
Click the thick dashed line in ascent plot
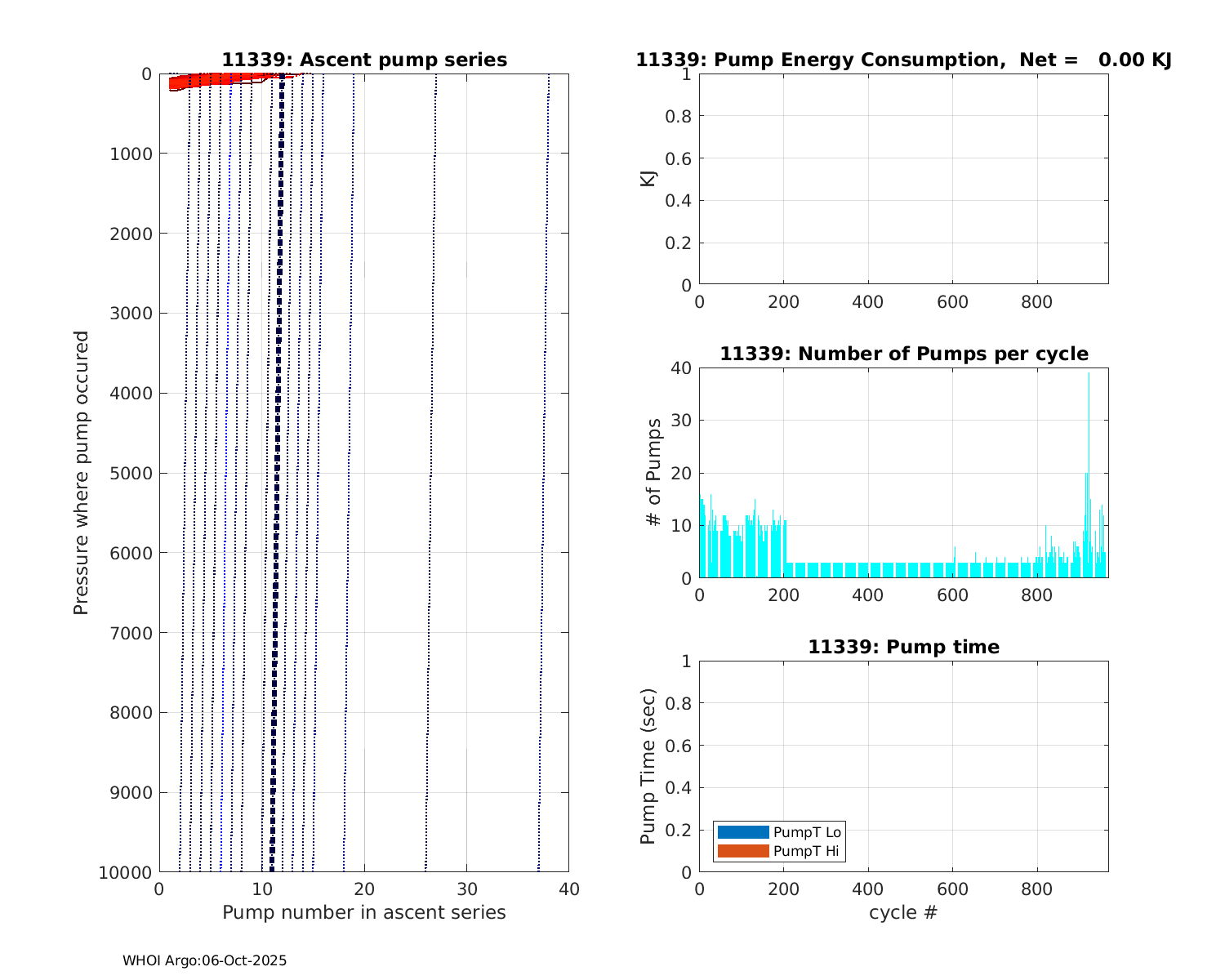(x=277, y=490)
